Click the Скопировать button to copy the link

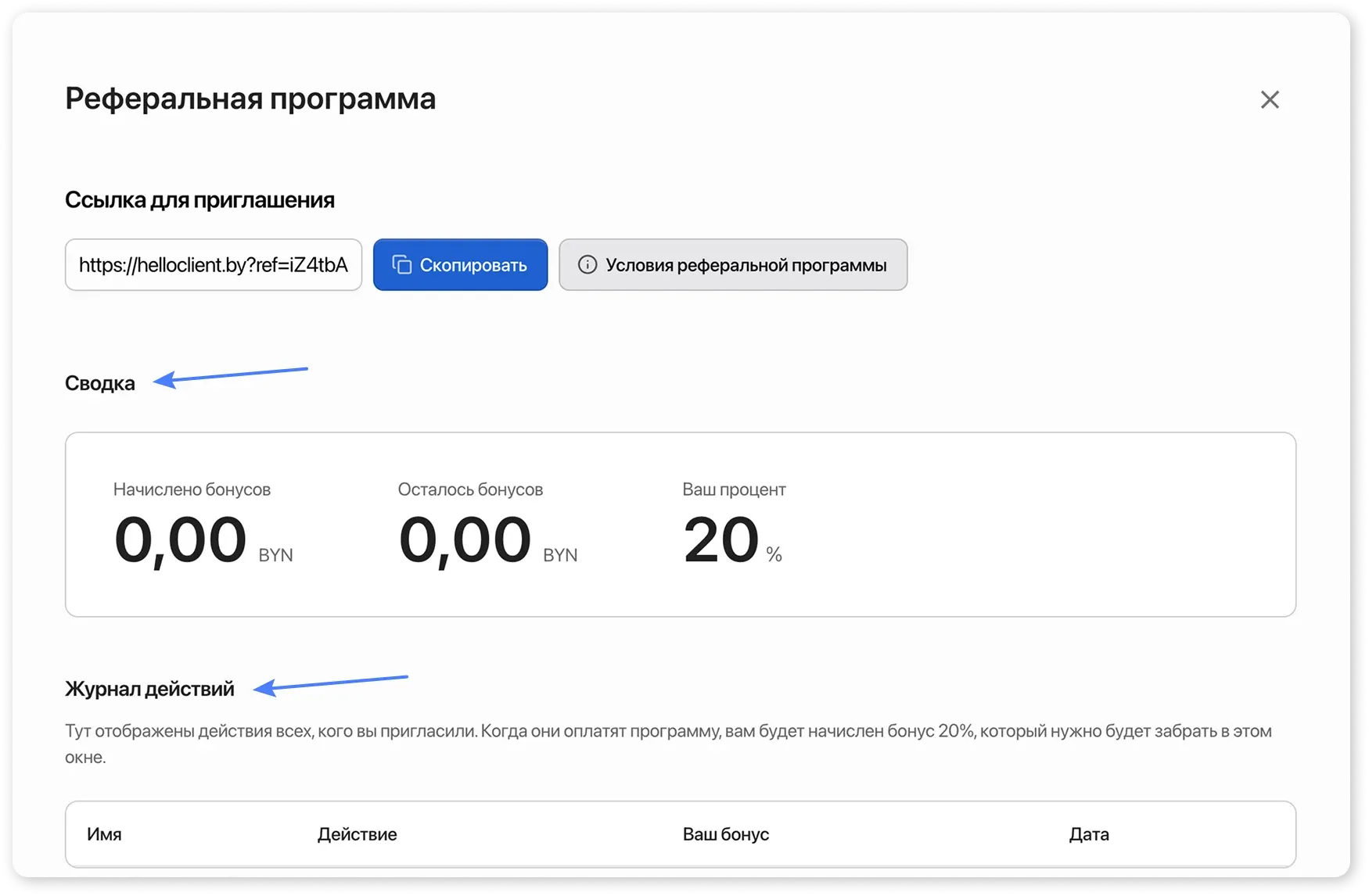460,264
